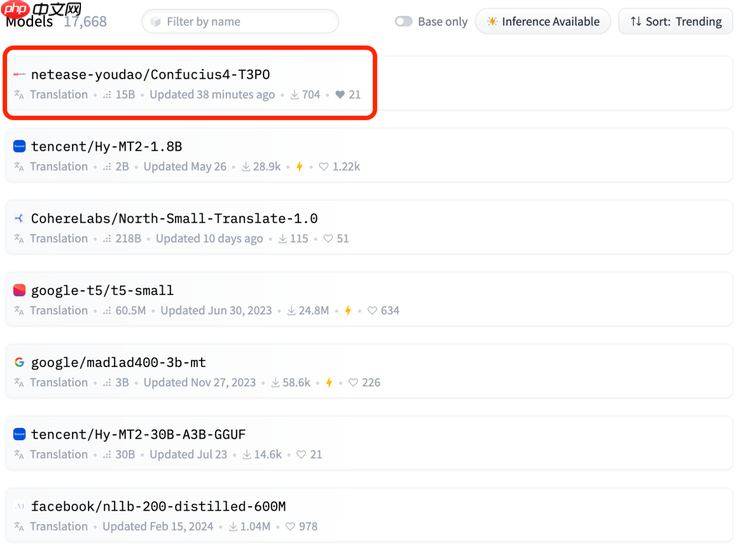The width and height of the screenshot is (750, 552).
Task: Click heart icon next to 978
Action: tap(290, 526)
